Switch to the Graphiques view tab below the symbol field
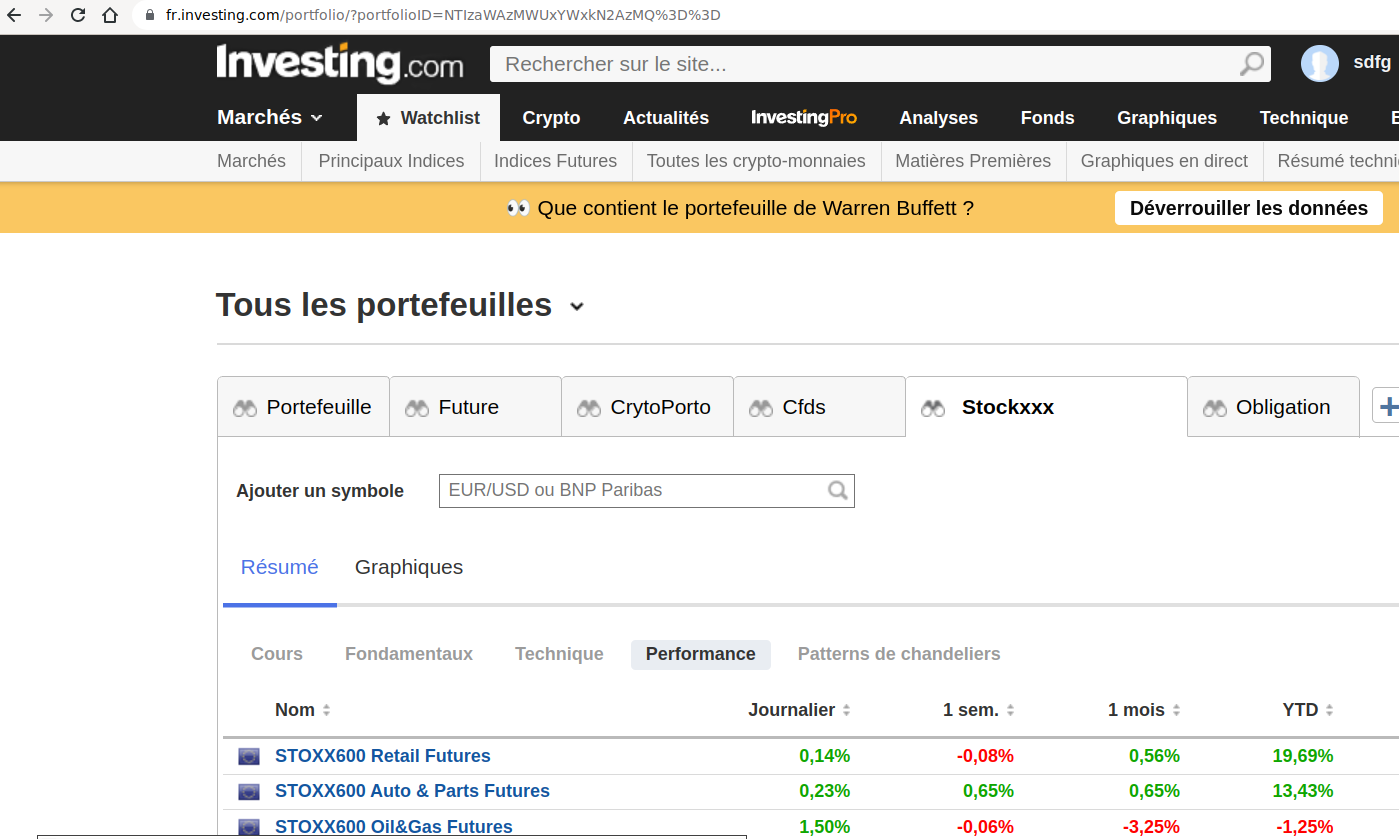Screen dimensions: 1399x839 [409, 567]
